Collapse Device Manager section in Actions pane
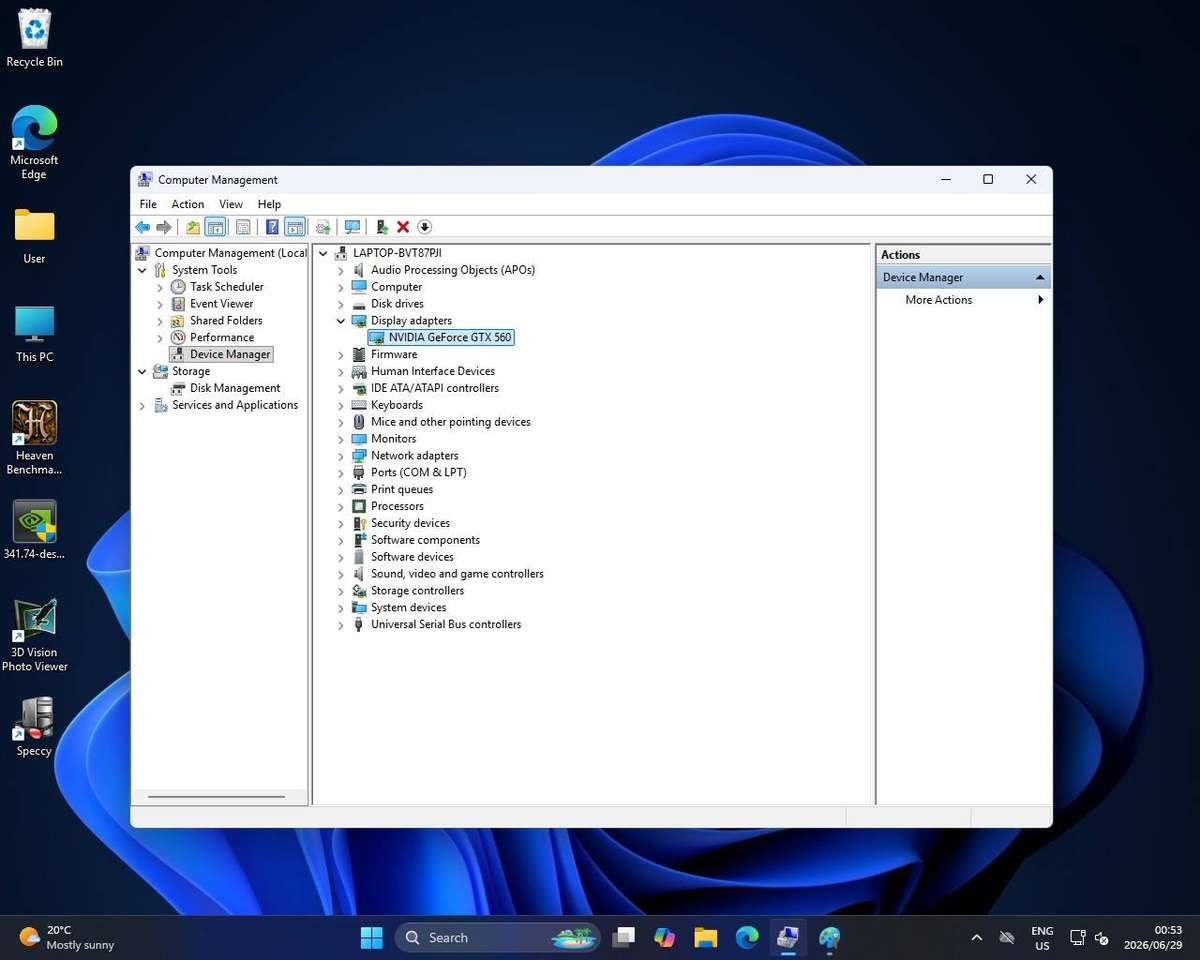This screenshot has width=1200, height=960. point(1040,277)
